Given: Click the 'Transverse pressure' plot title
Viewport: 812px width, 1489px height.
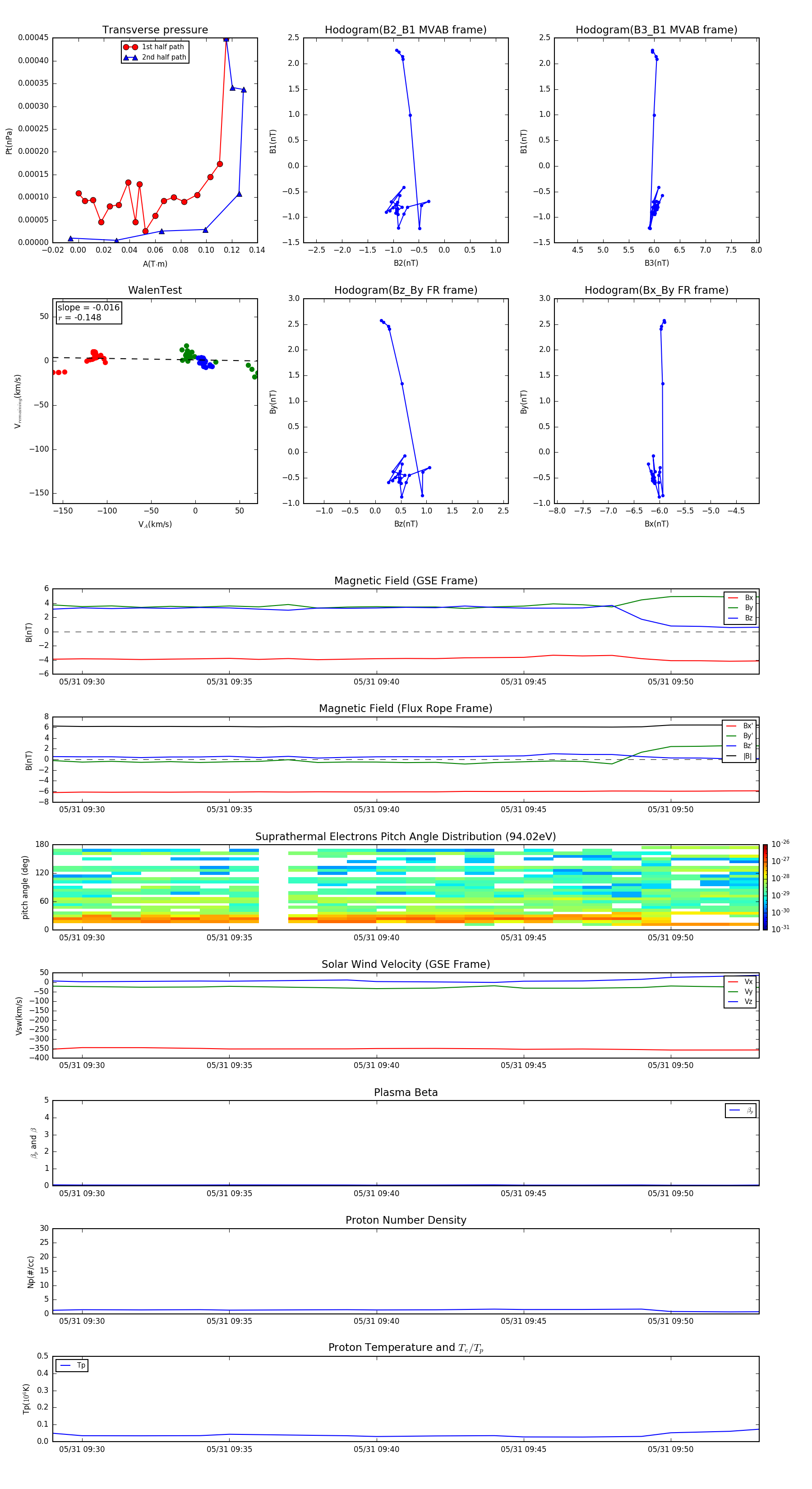Looking at the screenshot, I should pyautogui.click(x=155, y=30).
